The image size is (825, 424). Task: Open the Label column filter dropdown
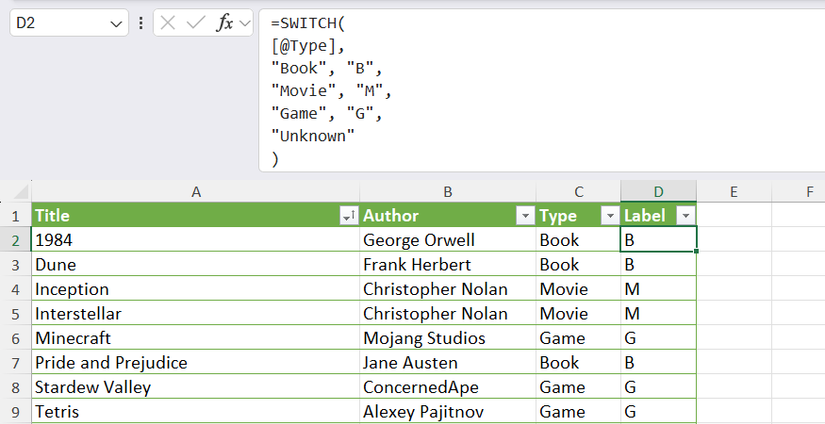(686, 216)
